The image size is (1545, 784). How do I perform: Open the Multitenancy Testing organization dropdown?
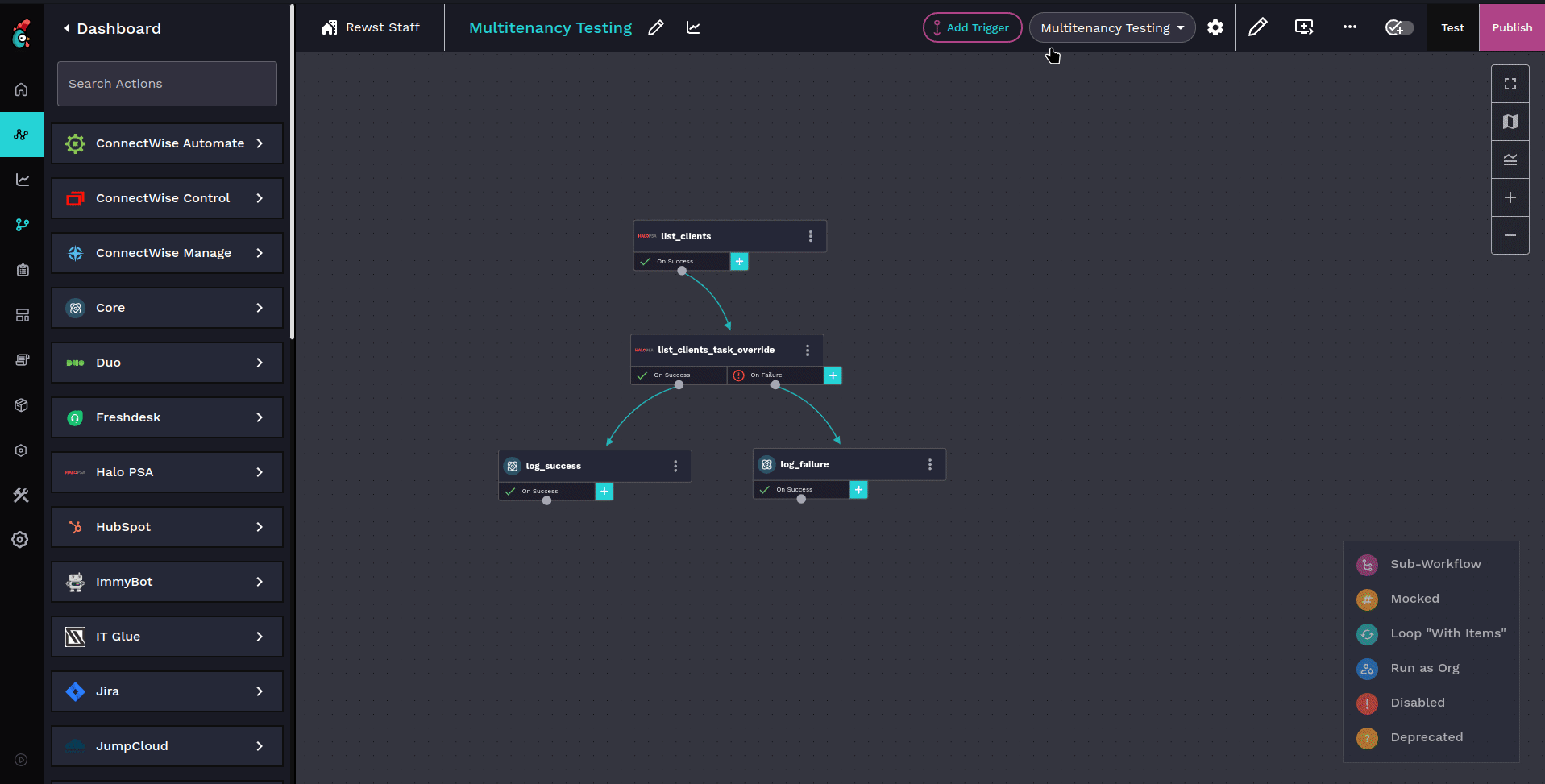[x=1111, y=27]
